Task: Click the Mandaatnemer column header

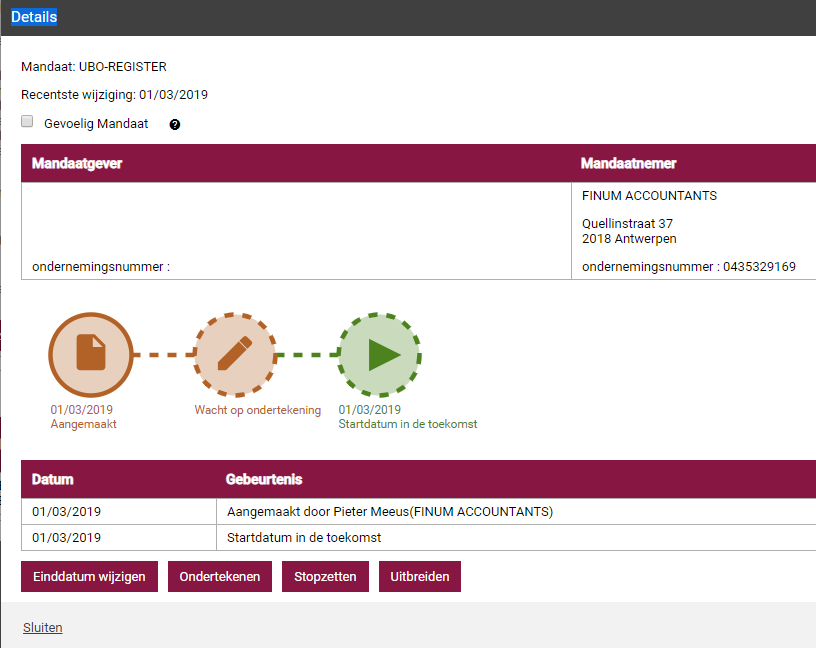Action: (x=628, y=163)
